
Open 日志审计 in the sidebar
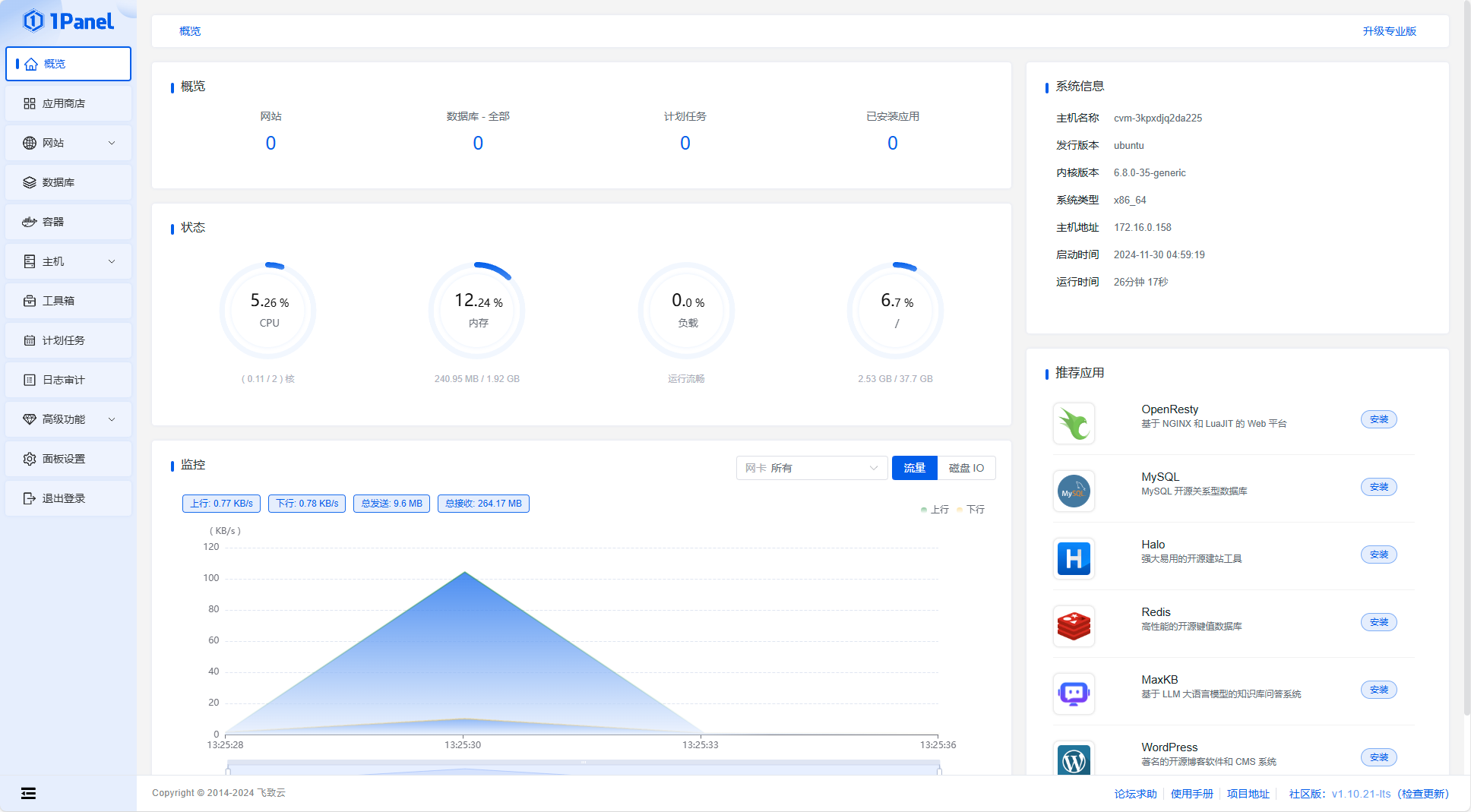[x=68, y=380]
